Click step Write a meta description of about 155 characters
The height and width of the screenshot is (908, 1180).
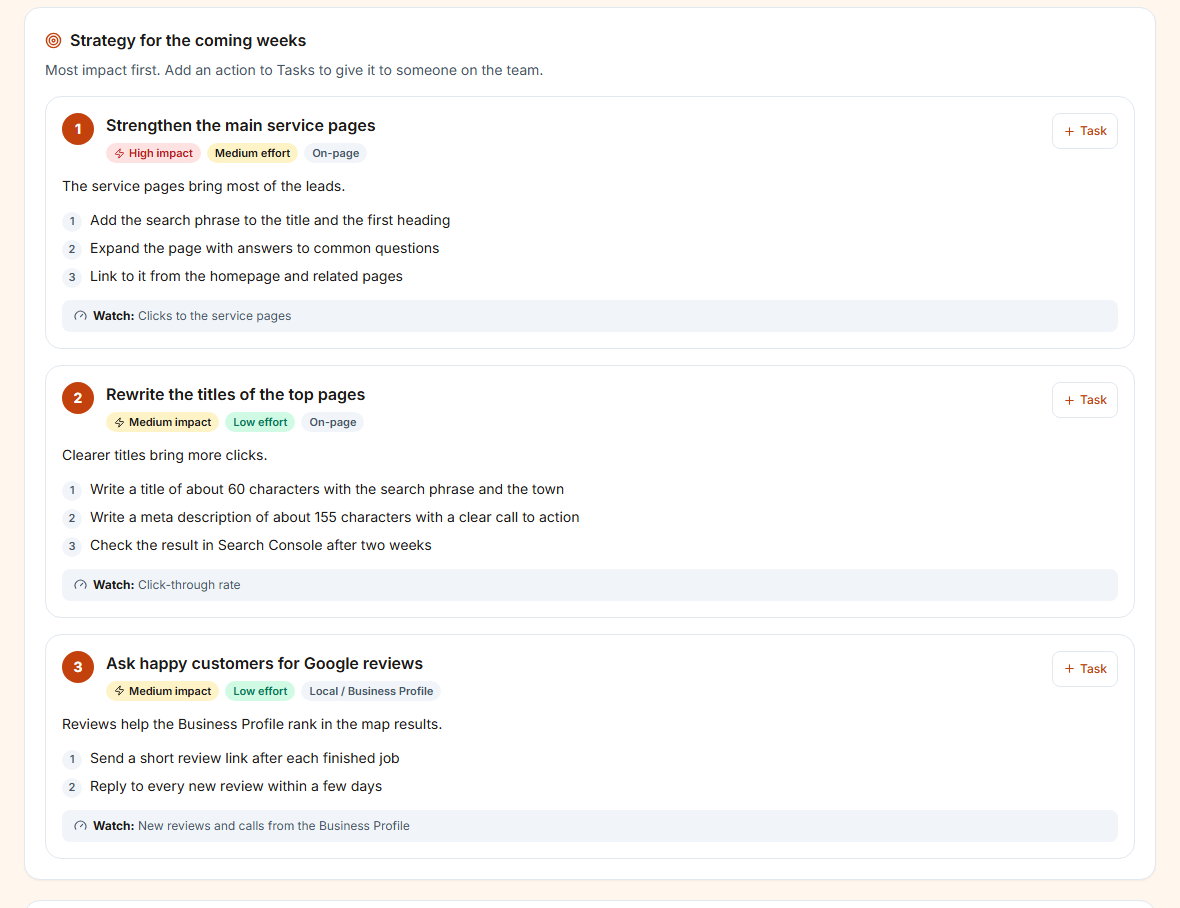(x=335, y=518)
